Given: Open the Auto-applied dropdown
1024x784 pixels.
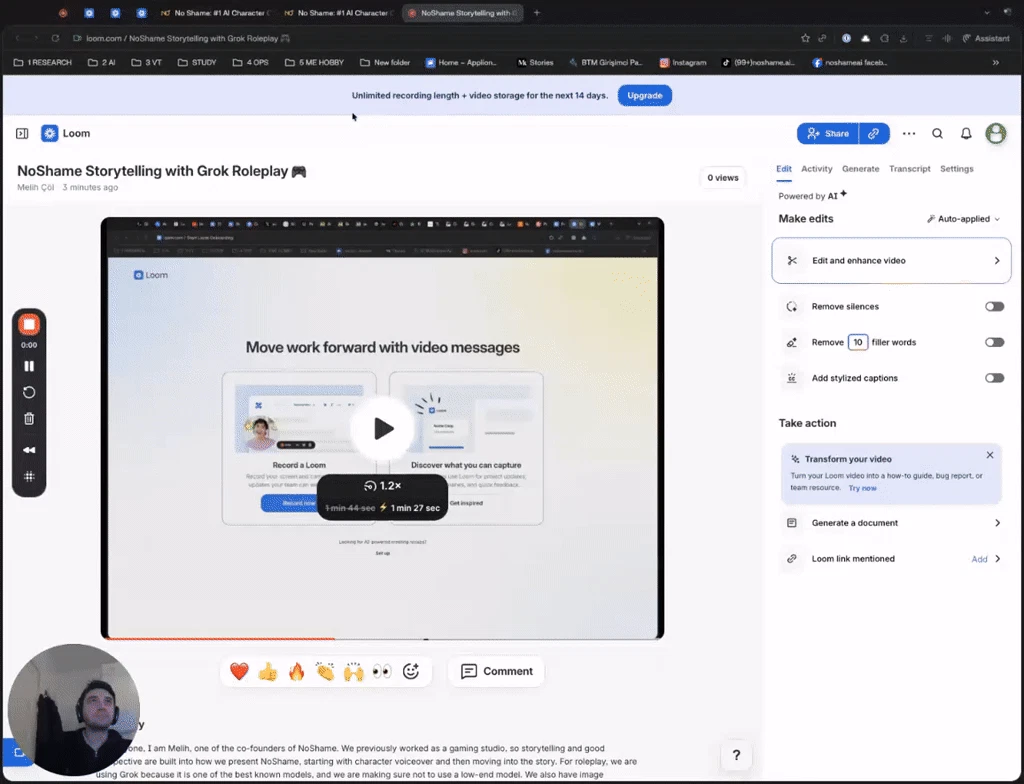Looking at the screenshot, I should tap(963, 219).
